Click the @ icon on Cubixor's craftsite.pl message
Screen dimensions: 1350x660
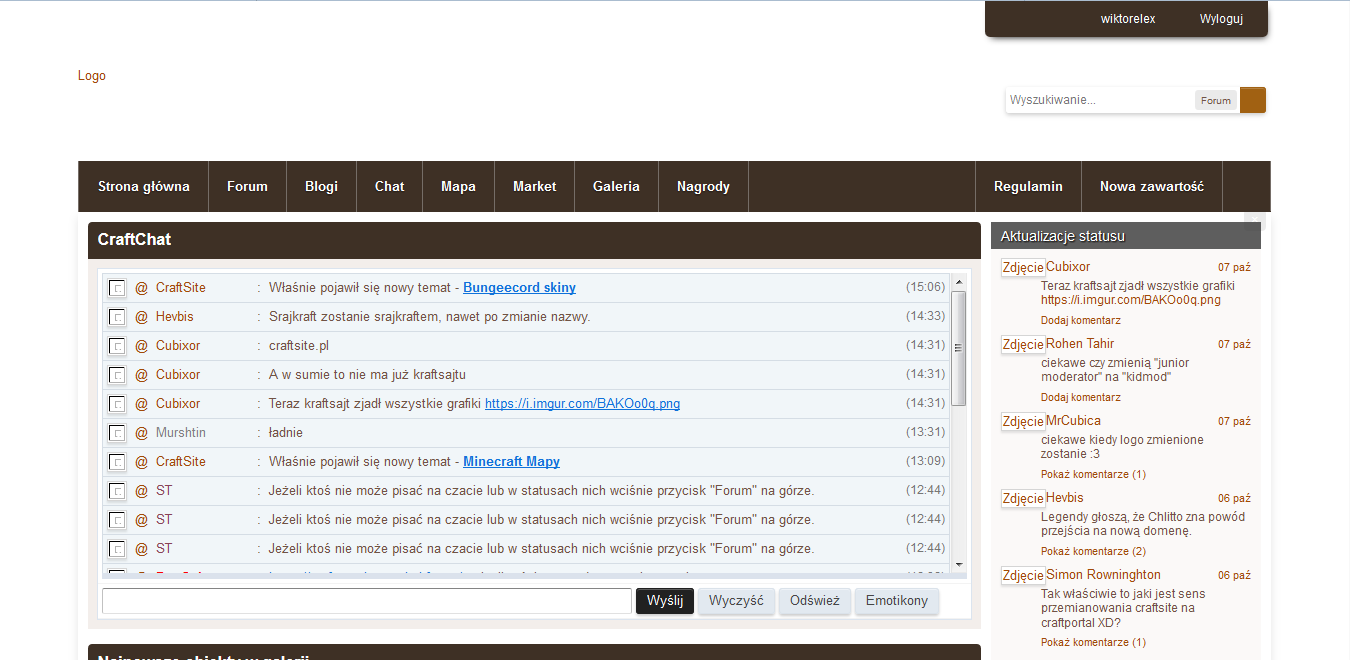click(141, 345)
